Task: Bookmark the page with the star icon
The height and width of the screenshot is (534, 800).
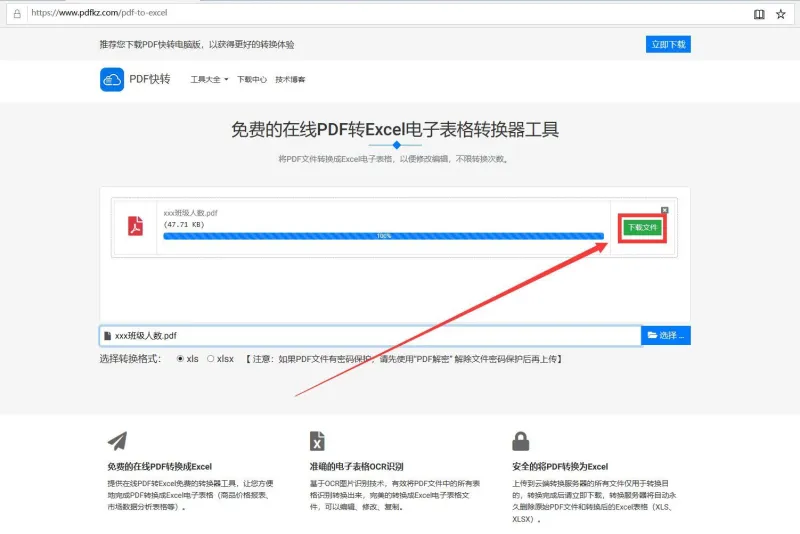Action: point(781,14)
